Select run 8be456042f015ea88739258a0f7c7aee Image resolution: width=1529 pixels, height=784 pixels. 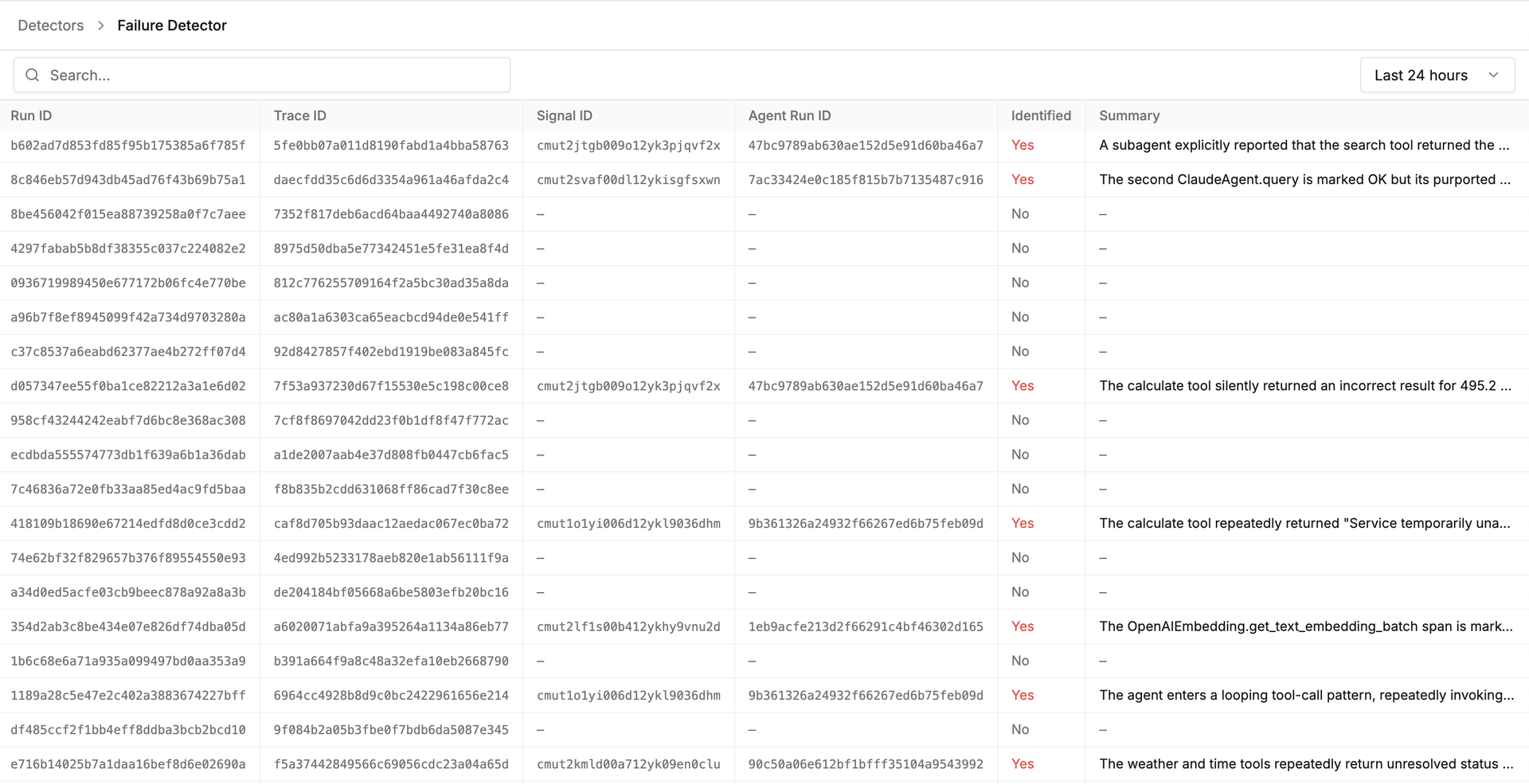128,214
